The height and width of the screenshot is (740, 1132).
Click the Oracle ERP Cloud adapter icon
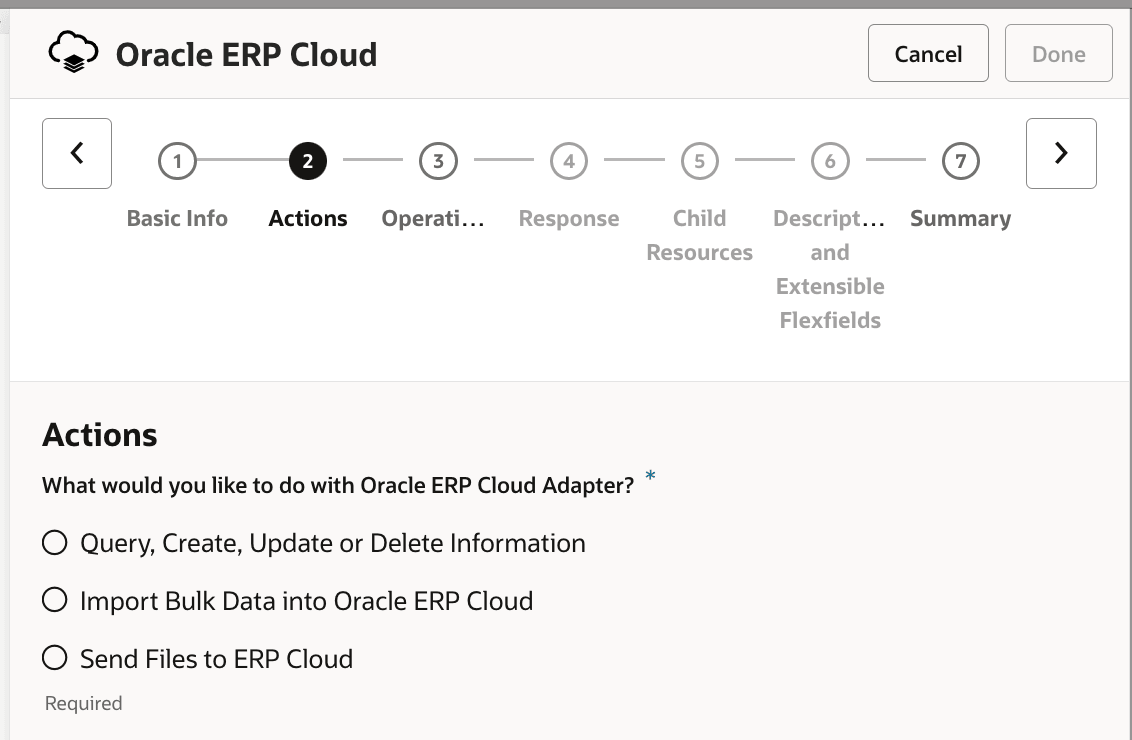point(71,51)
